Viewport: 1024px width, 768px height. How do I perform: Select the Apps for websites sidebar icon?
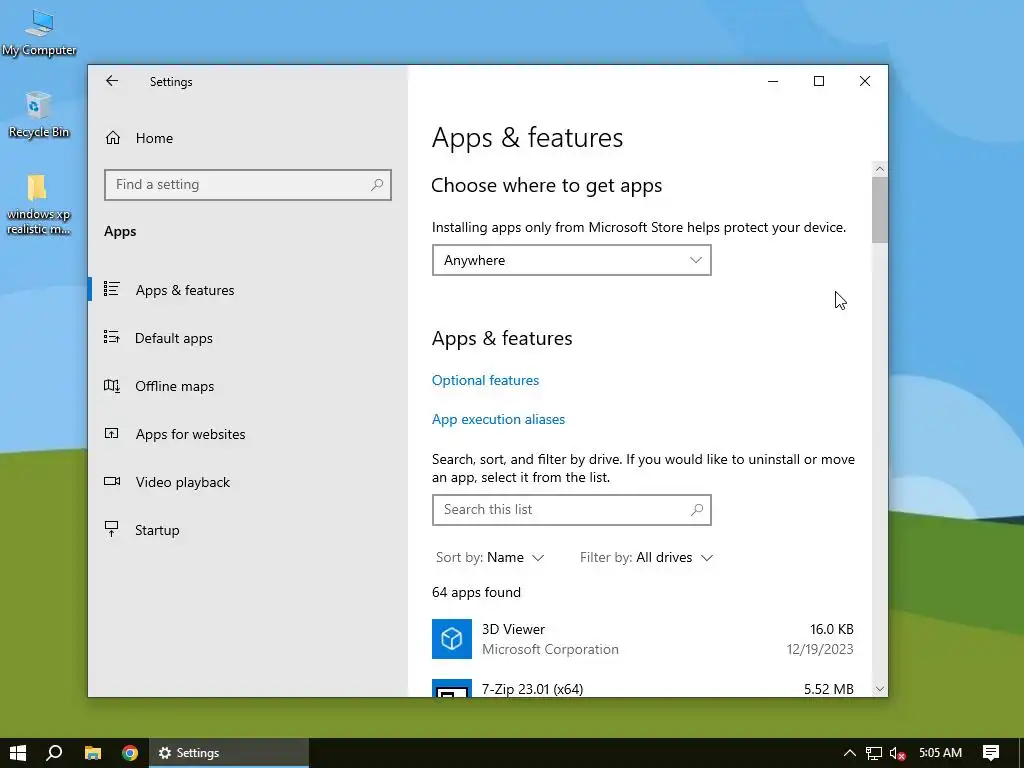click(x=112, y=433)
